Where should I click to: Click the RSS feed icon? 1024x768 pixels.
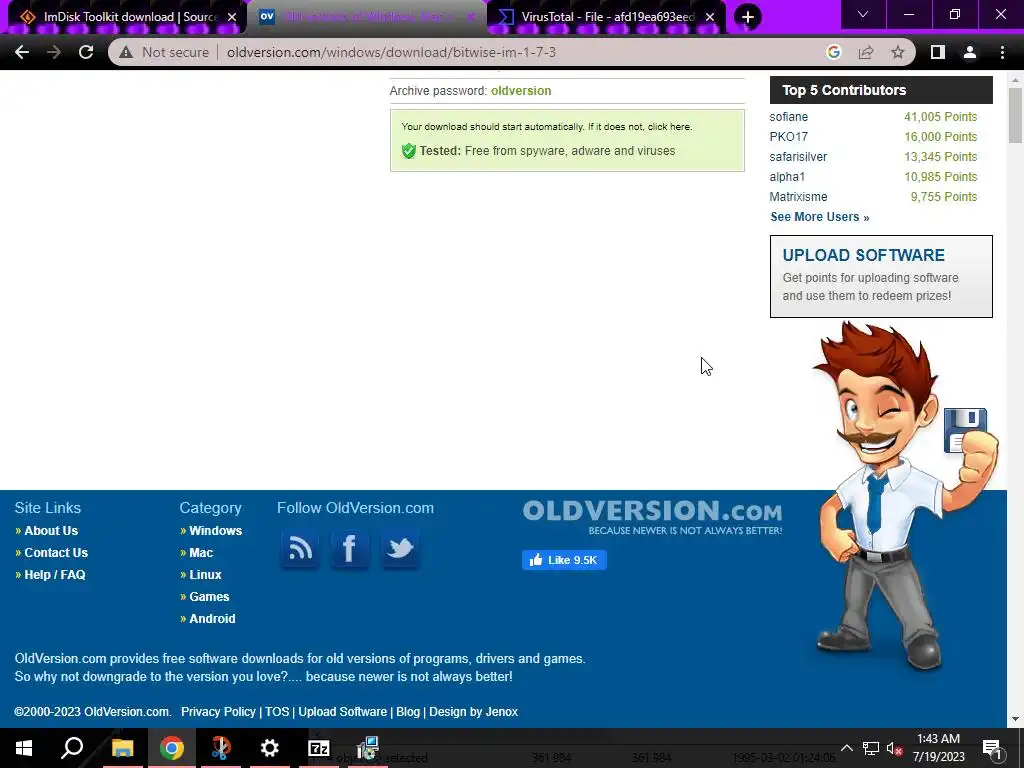pyautogui.click(x=300, y=549)
